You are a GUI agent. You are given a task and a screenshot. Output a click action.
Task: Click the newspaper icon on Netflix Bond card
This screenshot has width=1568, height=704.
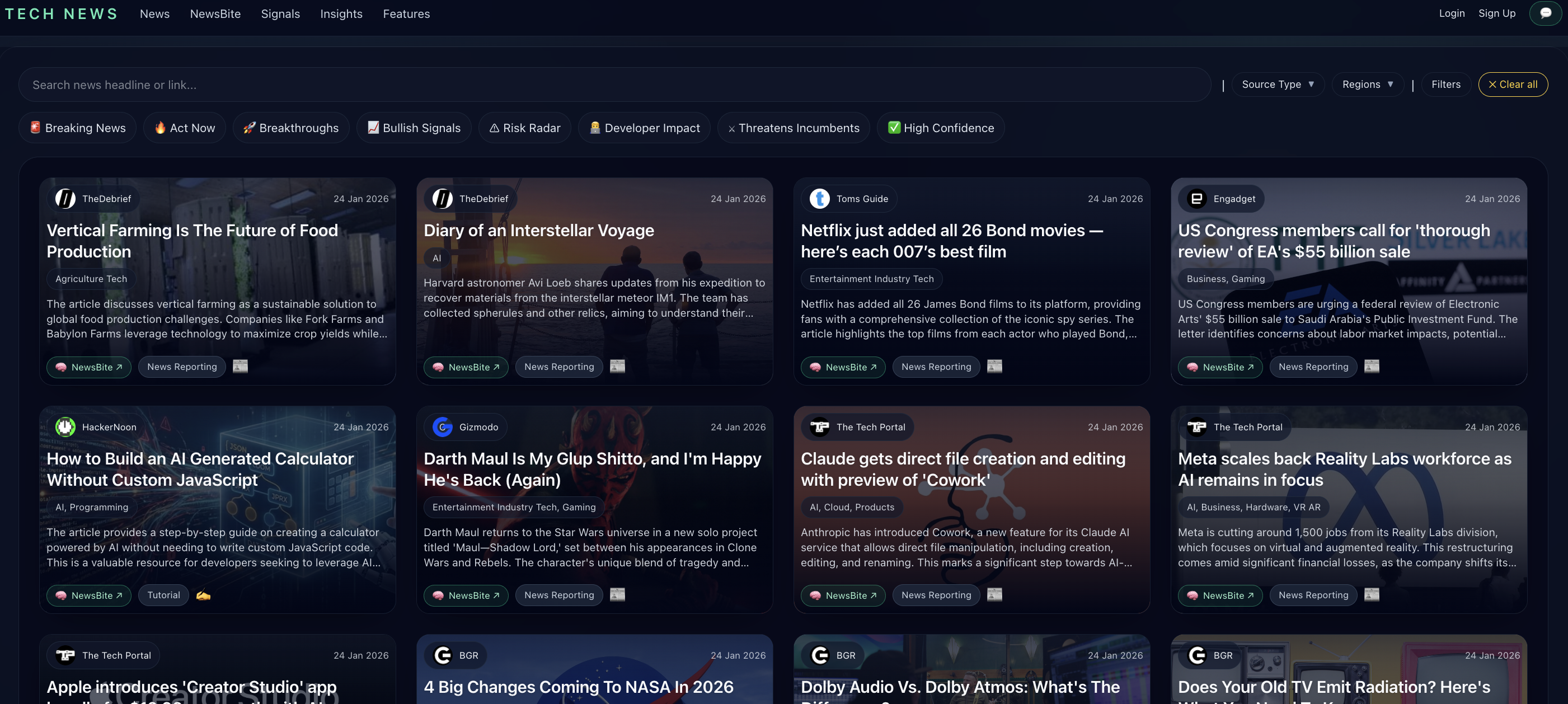(994, 367)
